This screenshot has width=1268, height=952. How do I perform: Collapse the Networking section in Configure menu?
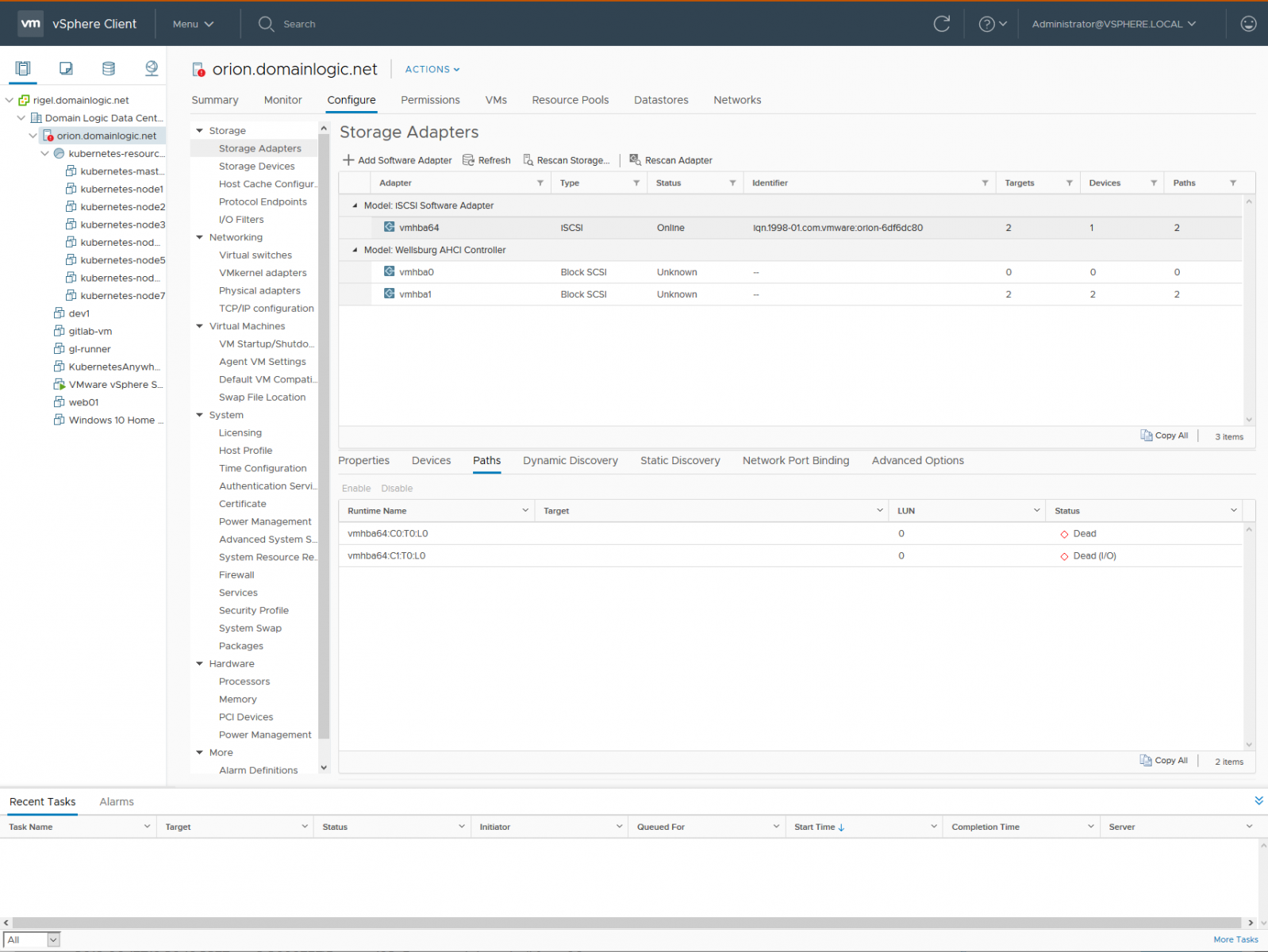point(200,237)
